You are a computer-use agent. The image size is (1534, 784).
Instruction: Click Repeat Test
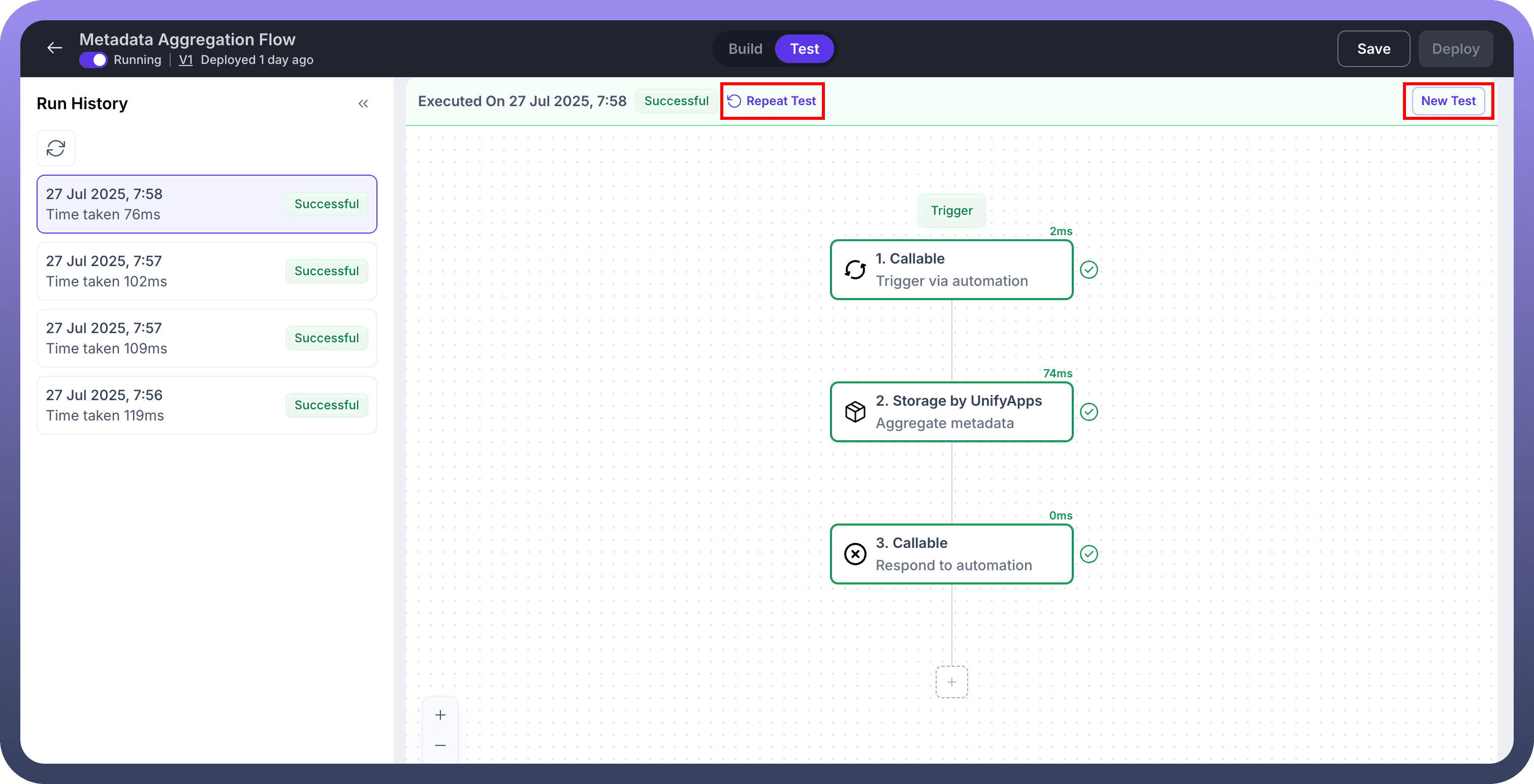tap(773, 101)
